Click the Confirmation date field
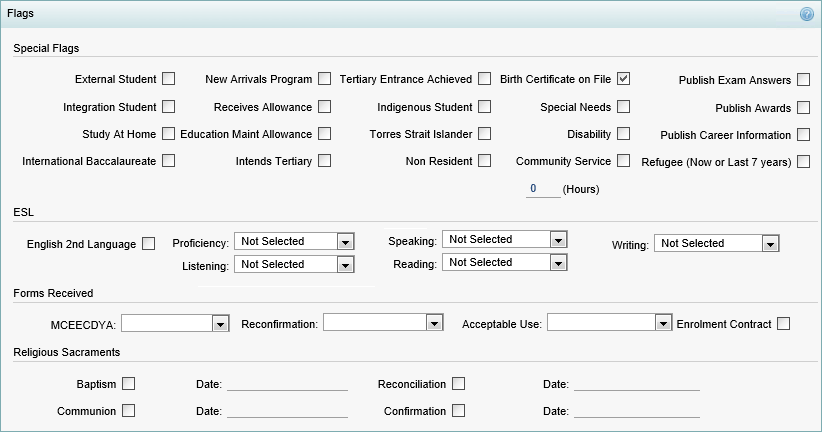Image resolution: width=822 pixels, height=432 pixels. coord(637,411)
